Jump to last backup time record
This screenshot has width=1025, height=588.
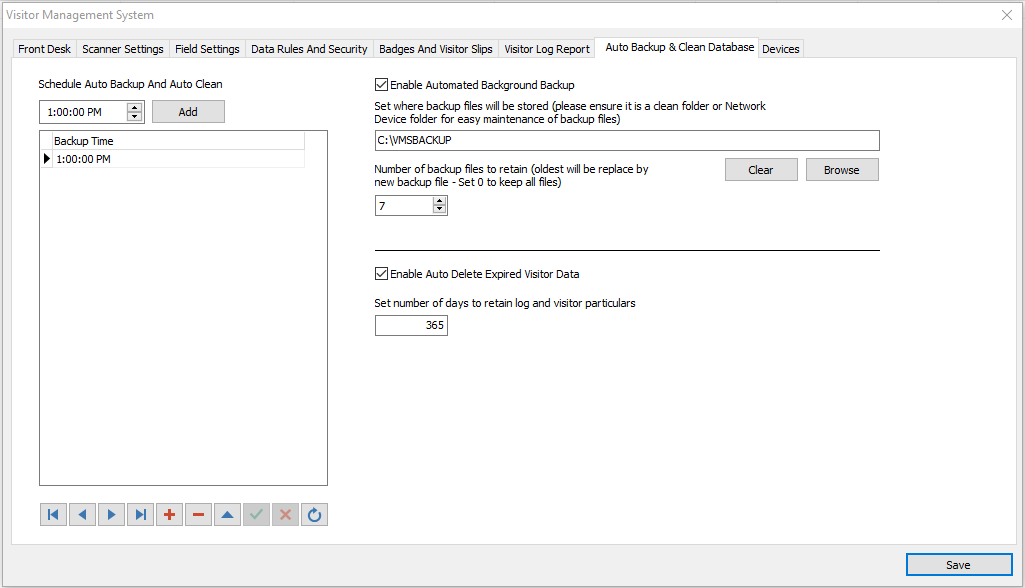140,515
